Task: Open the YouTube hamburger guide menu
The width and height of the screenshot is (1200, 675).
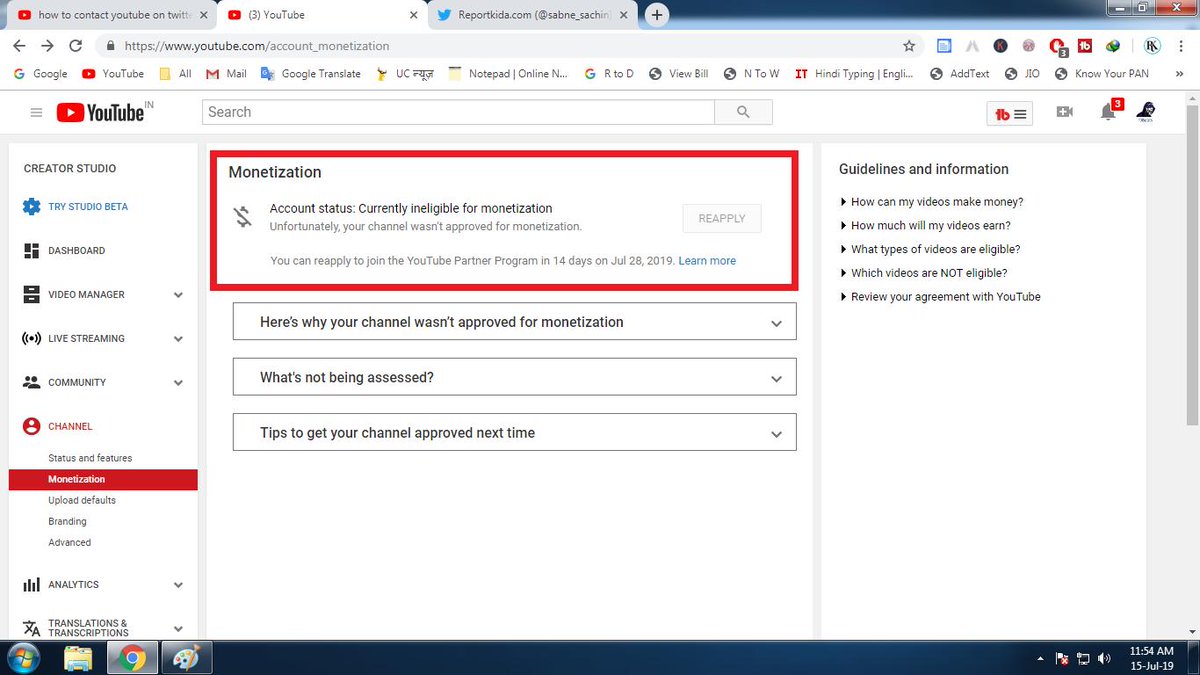Action: 36,113
